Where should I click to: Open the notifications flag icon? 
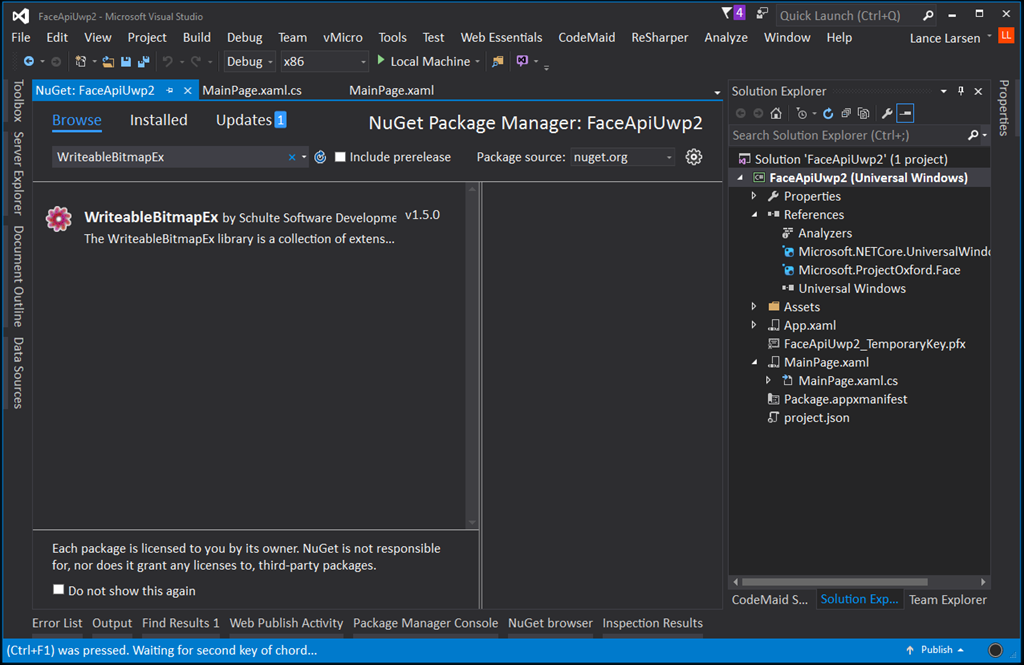(726, 13)
